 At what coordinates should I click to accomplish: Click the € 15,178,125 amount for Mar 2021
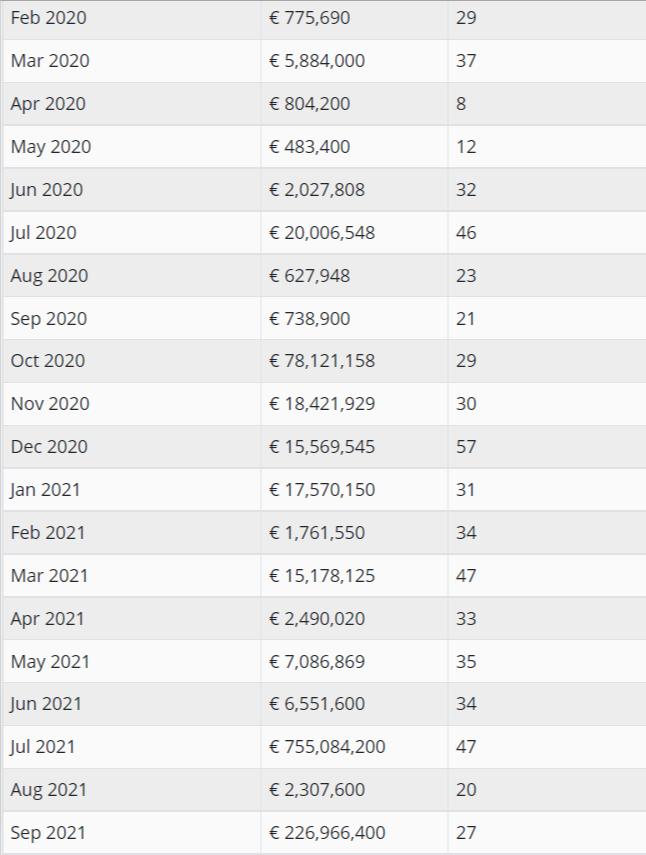tap(322, 576)
